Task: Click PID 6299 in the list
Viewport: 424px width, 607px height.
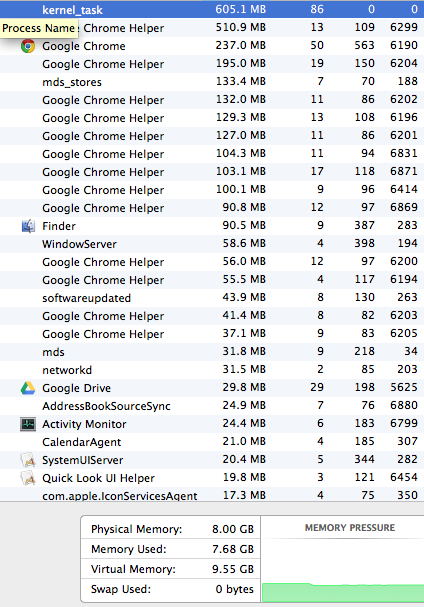Action: (x=404, y=27)
